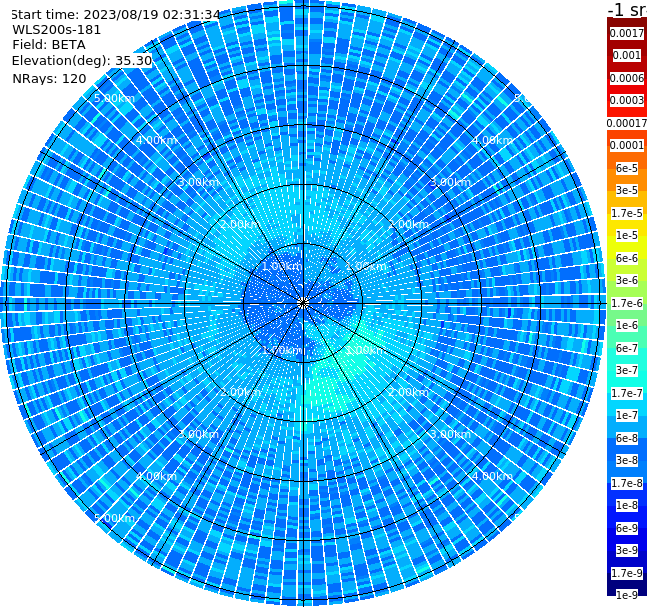Click the lower-right 3.00km ring label
Image resolution: width=647 pixels, height=607 pixels.
(451, 434)
